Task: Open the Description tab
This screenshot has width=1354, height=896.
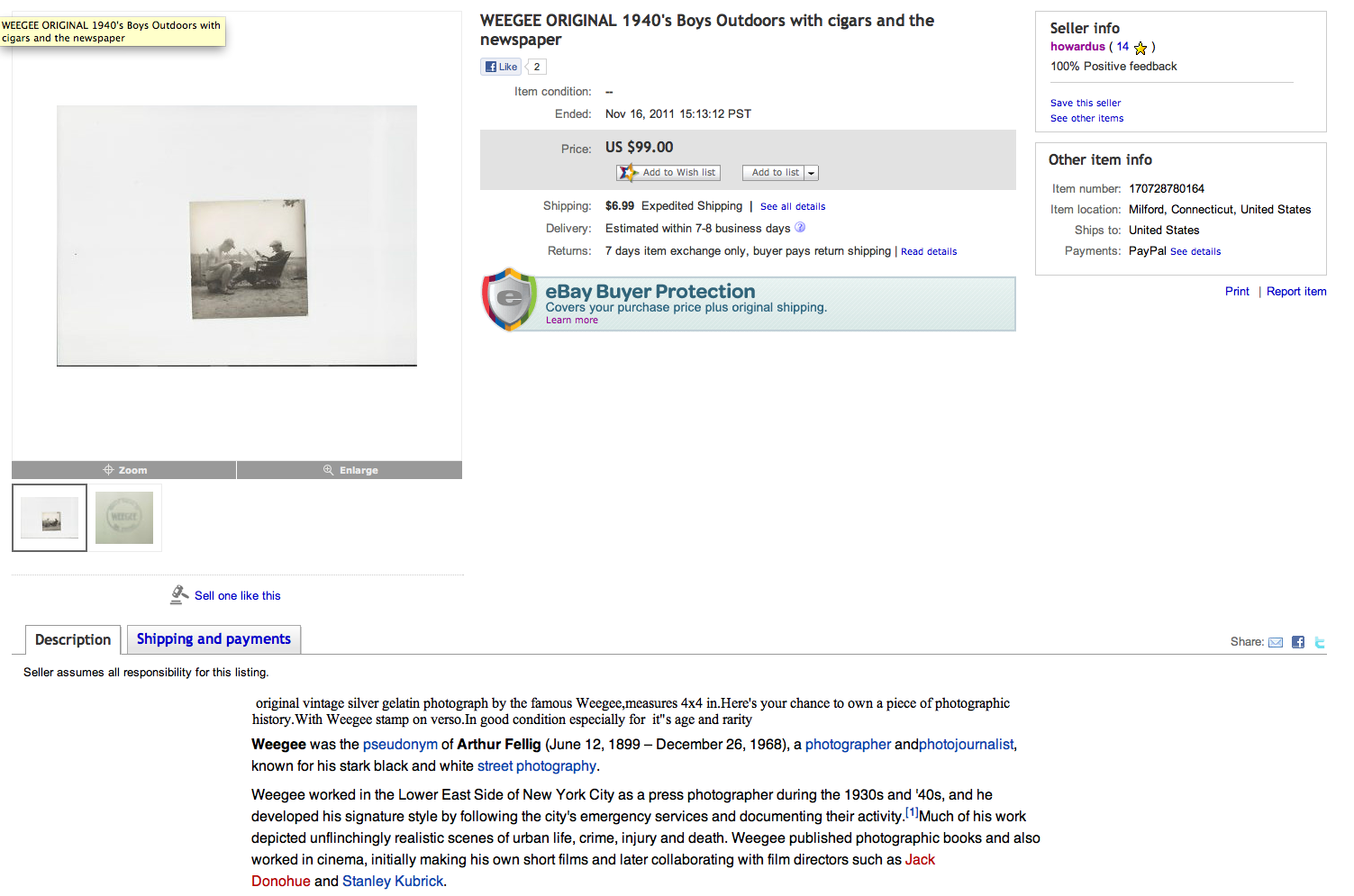Action: (73, 639)
